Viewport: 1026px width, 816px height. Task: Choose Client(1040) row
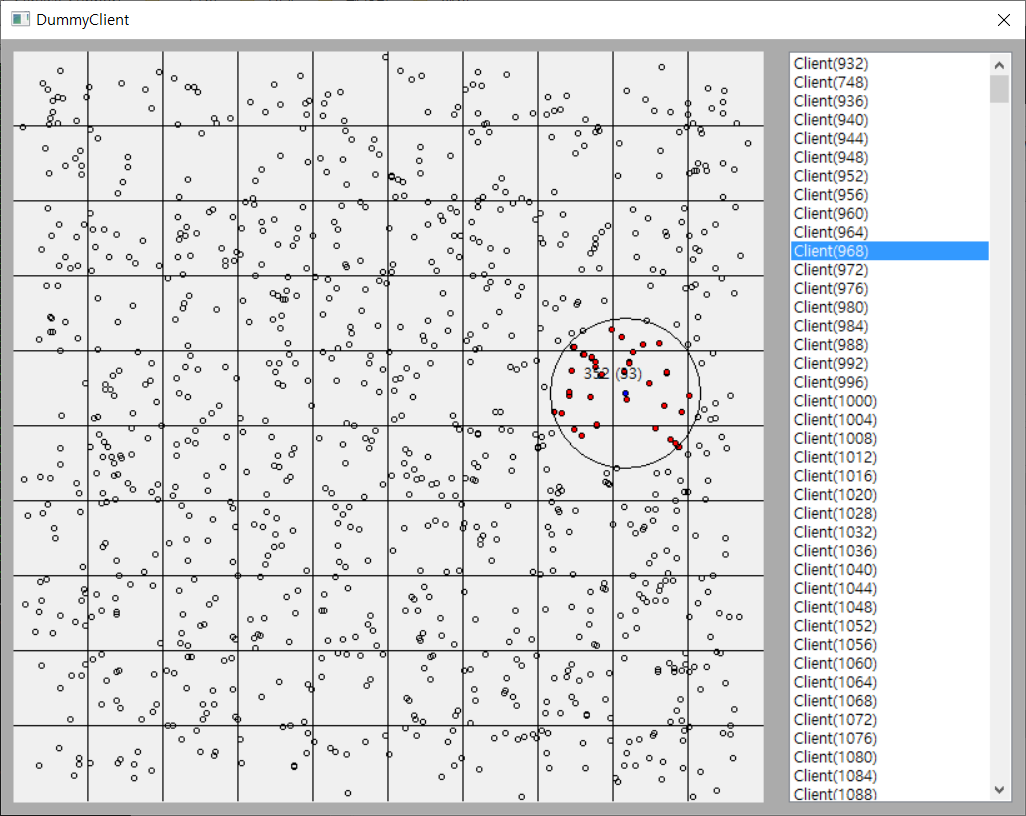889,570
